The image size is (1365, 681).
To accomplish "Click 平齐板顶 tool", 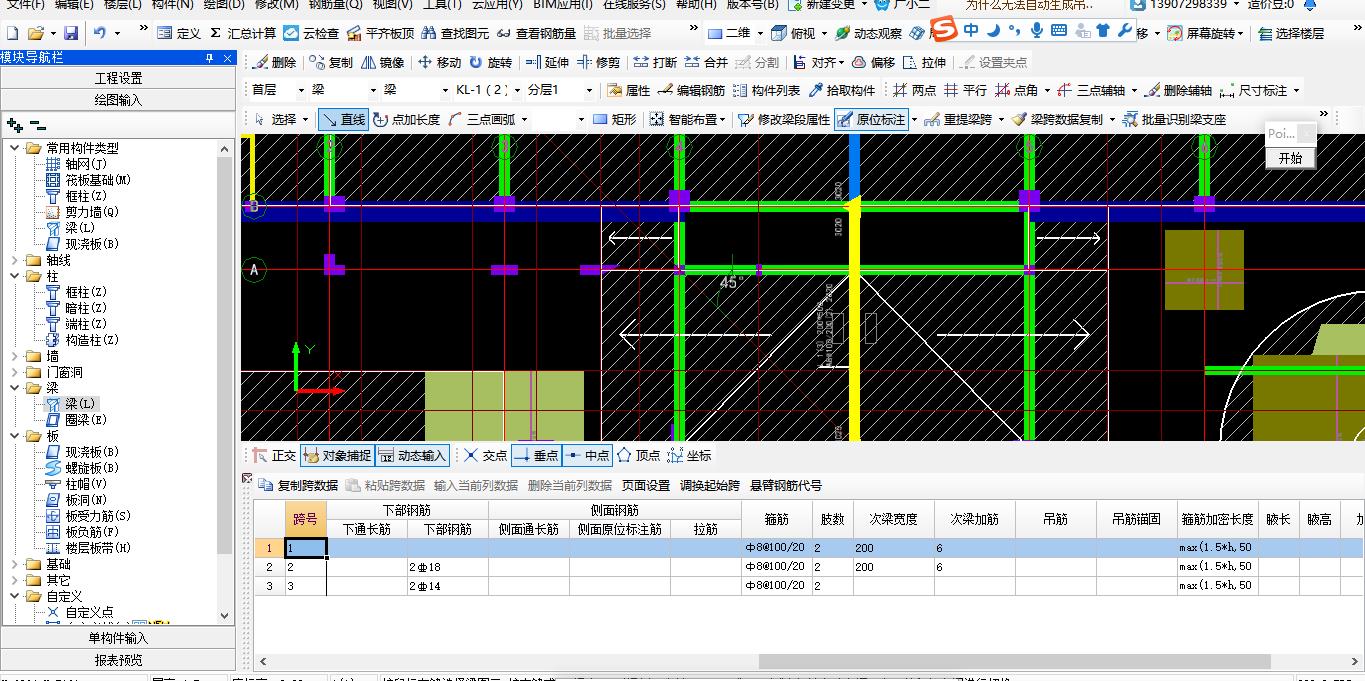I will (x=380, y=33).
